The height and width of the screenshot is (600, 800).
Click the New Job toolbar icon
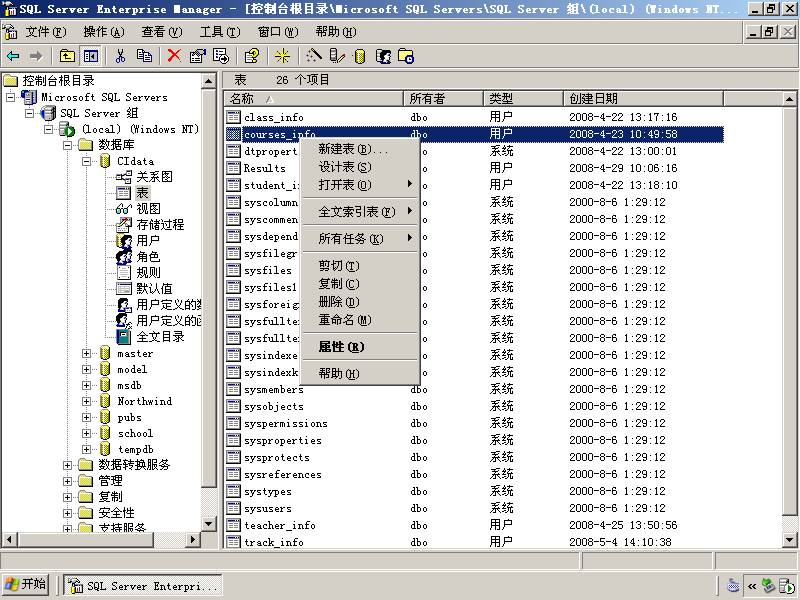406,56
